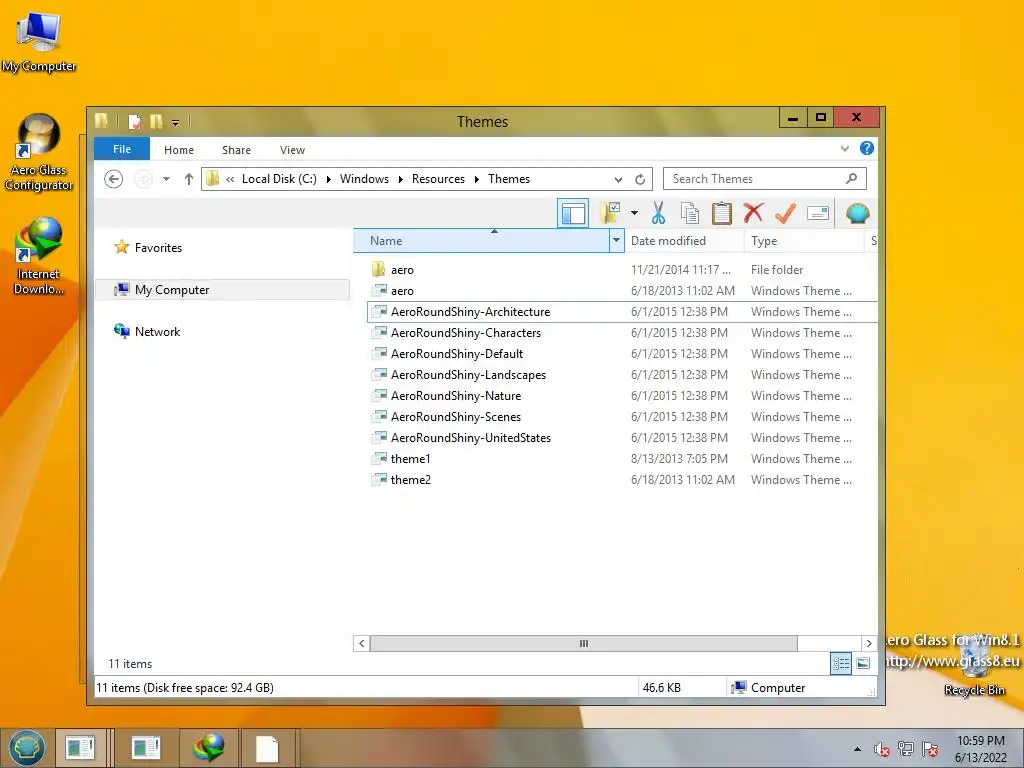Click the Paste clipboard toolbar icon
The width and height of the screenshot is (1024, 768).
point(722,213)
